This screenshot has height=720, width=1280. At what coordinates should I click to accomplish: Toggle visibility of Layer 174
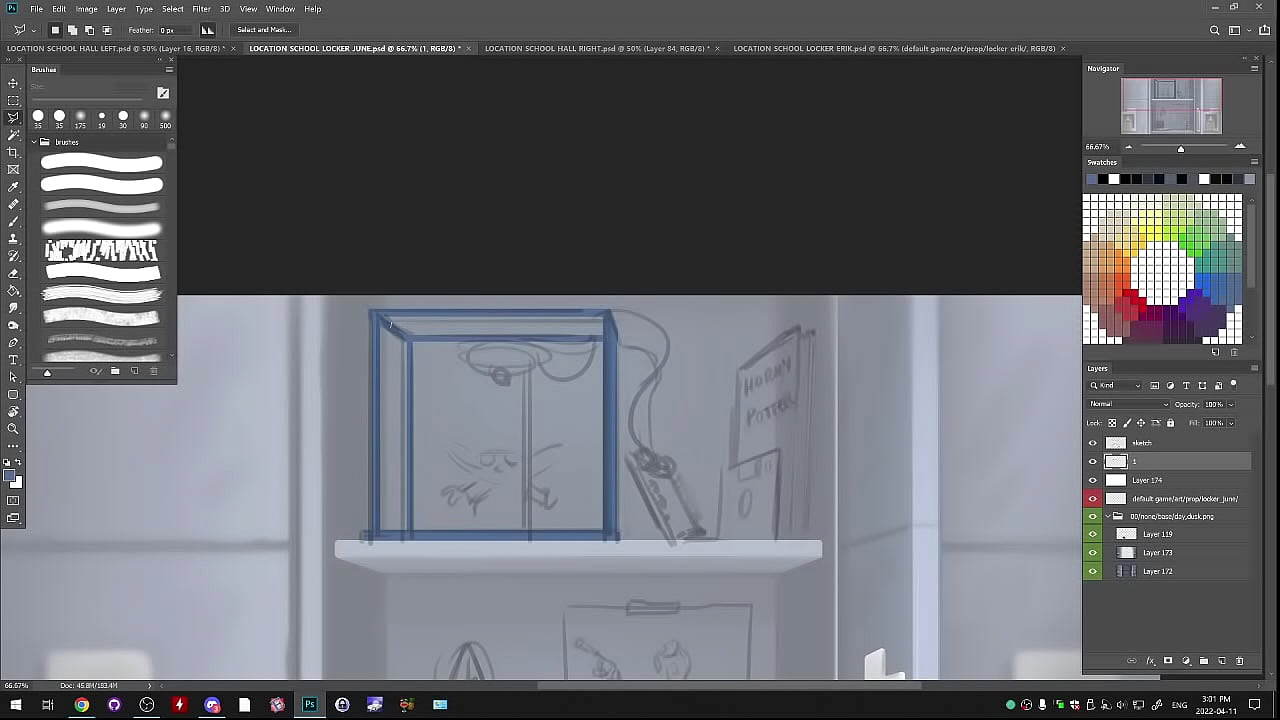coord(1092,480)
